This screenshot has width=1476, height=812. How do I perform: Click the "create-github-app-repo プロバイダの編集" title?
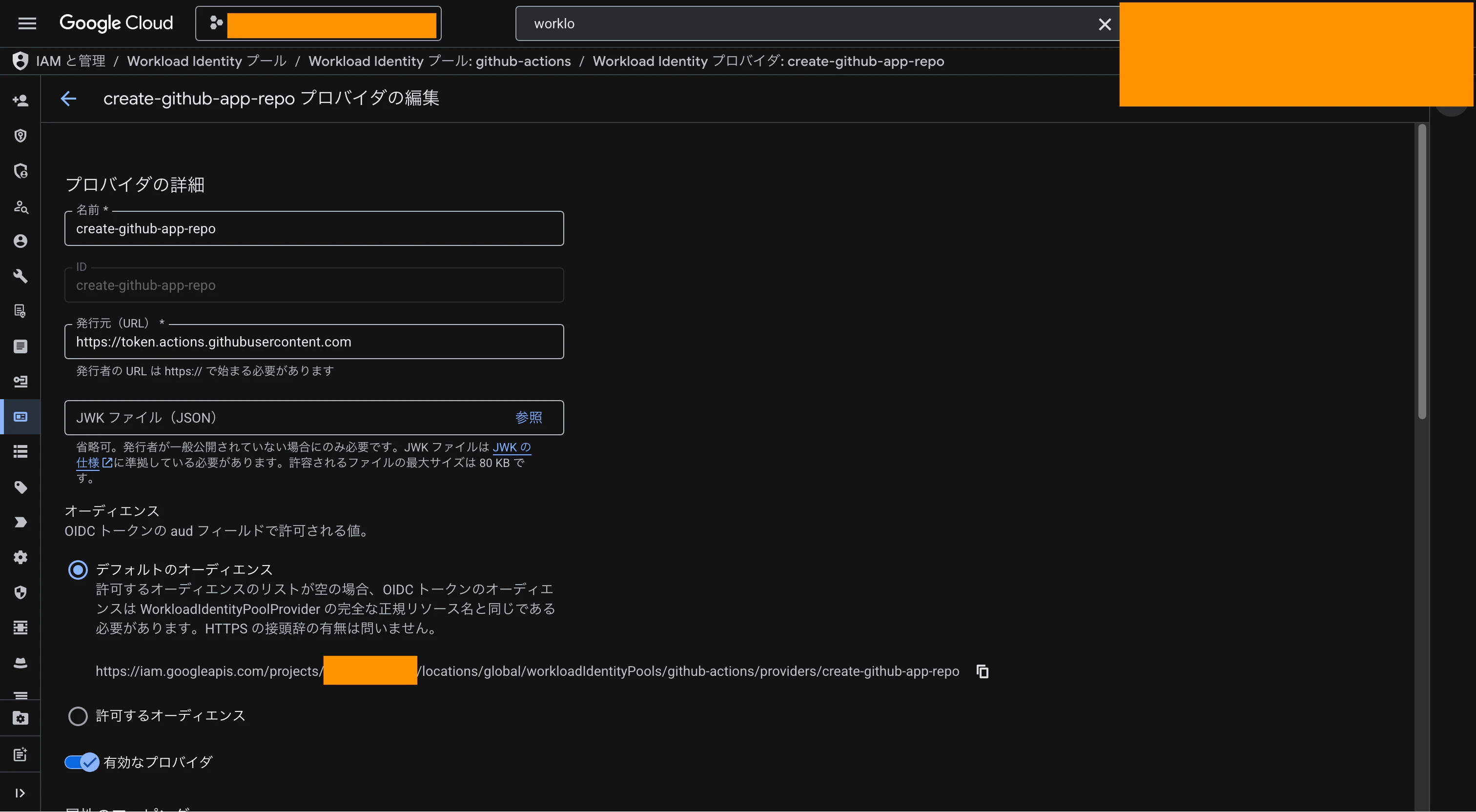coord(271,99)
